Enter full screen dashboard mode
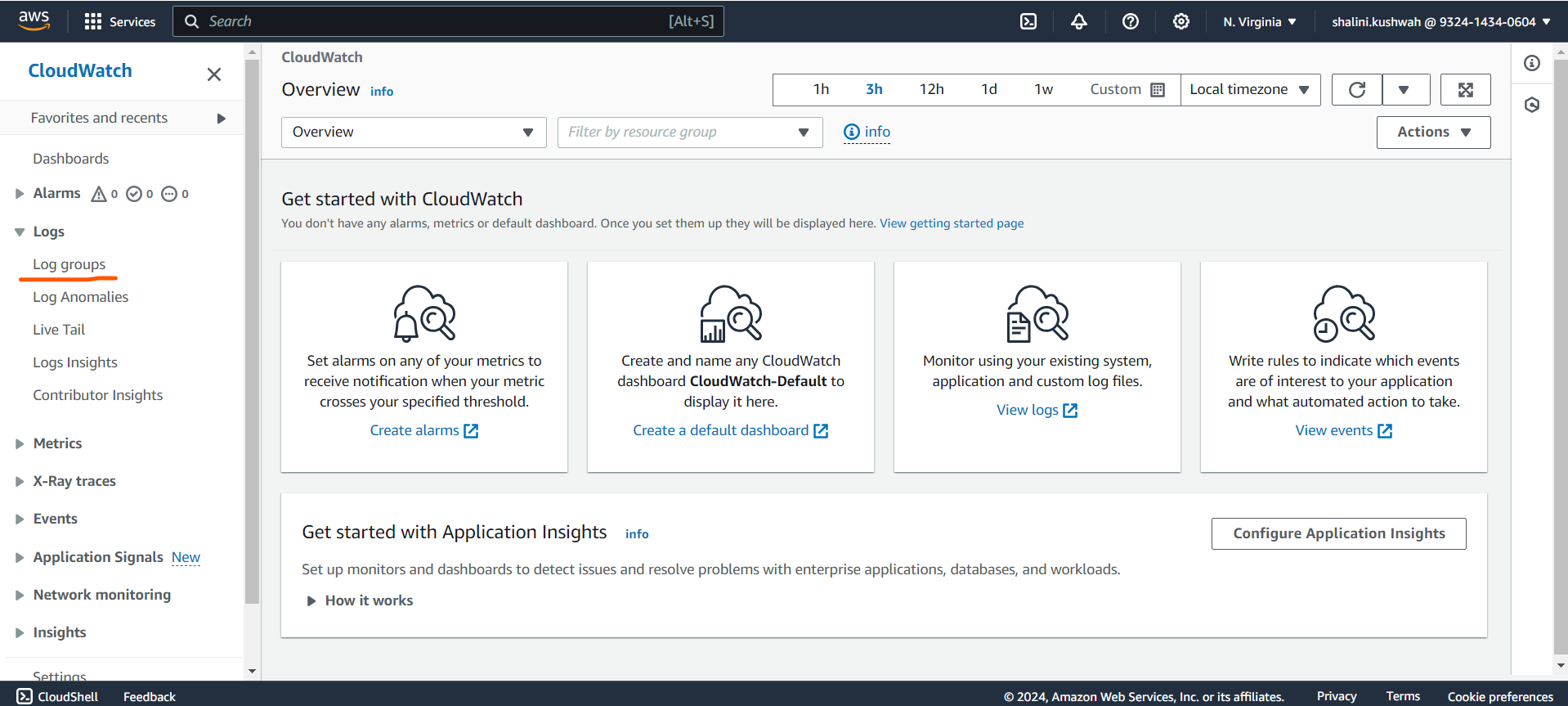The image size is (1568, 706). pyautogui.click(x=1466, y=90)
